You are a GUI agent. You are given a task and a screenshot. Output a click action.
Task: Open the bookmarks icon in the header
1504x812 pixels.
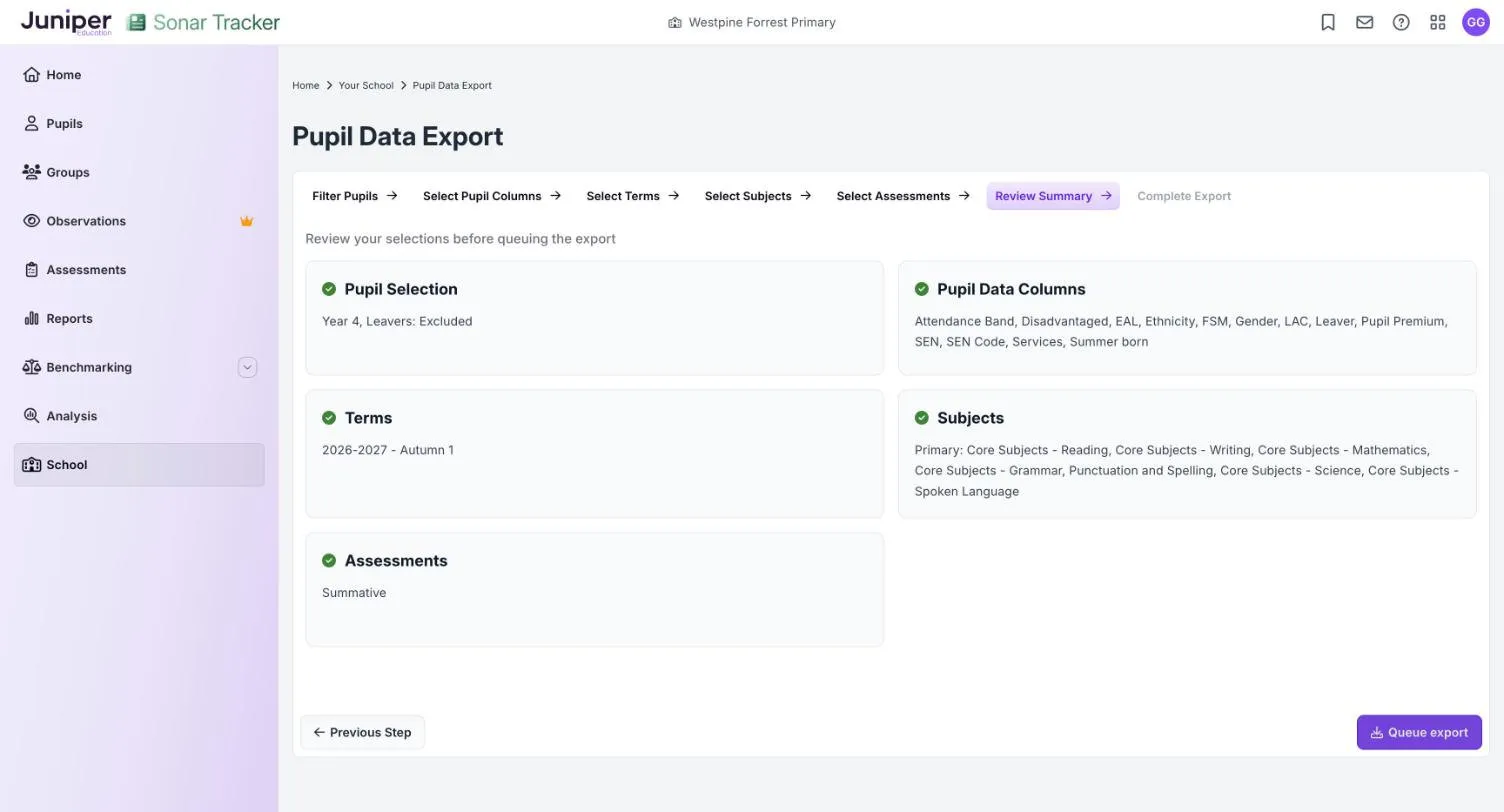click(1328, 22)
